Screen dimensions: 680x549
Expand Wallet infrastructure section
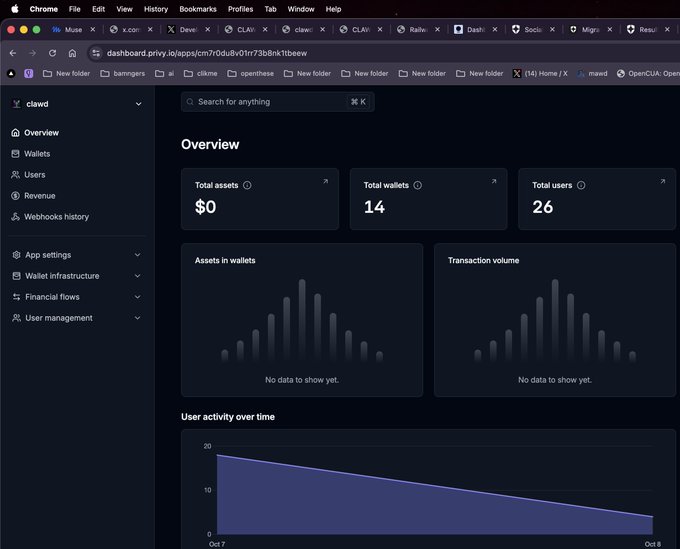(77, 276)
